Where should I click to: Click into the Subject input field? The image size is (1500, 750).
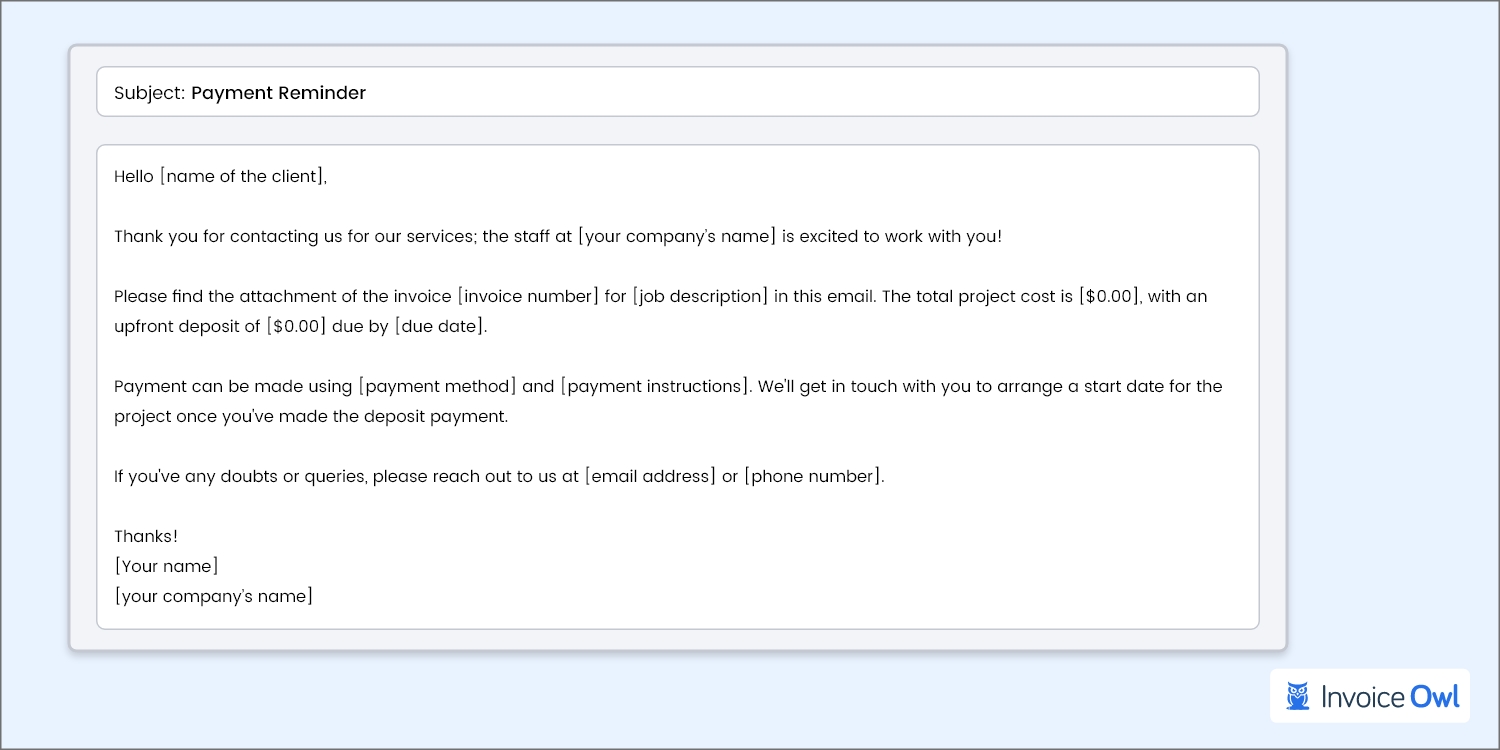pyautogui.click(x=800, y=93)
